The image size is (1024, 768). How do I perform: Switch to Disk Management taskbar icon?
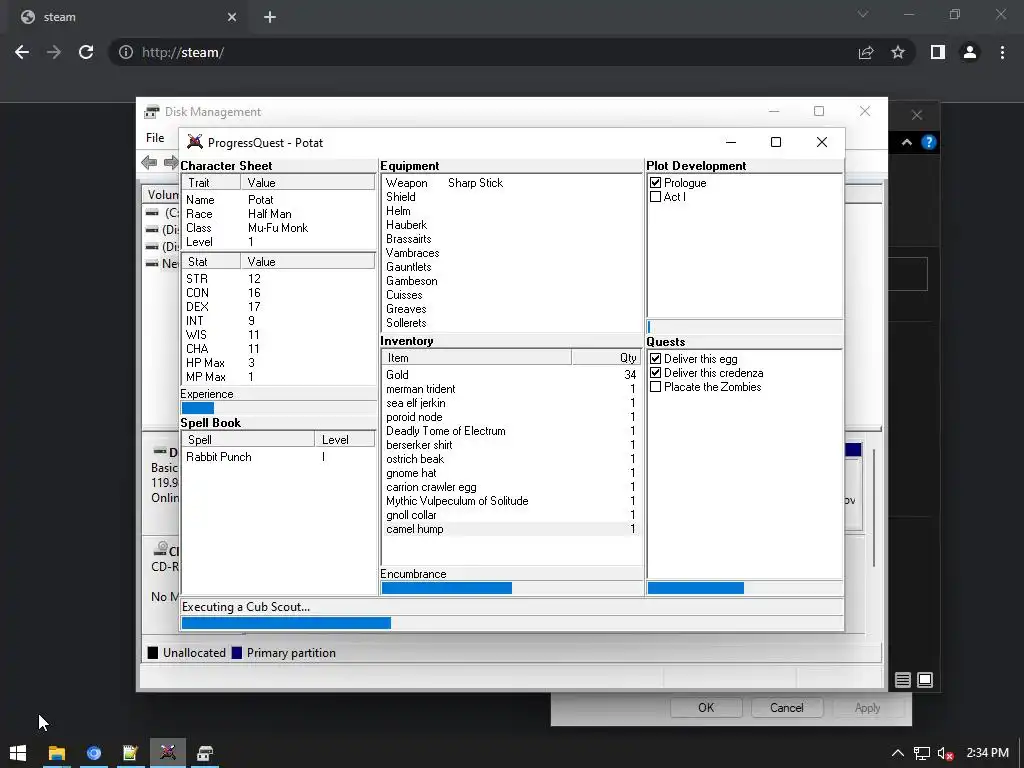pos(204,753)
